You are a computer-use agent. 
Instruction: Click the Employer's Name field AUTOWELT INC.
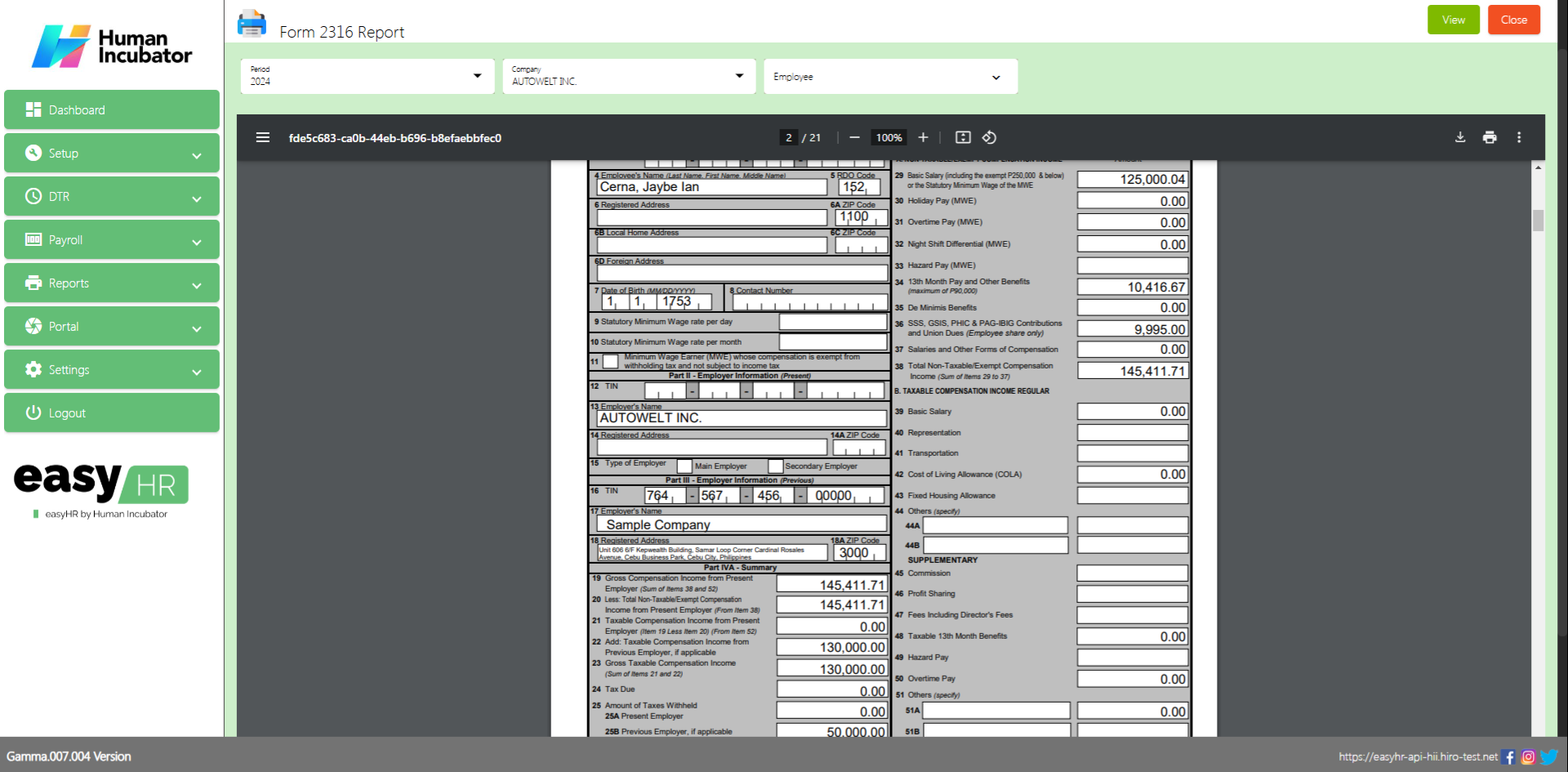(x=742, y=417)
